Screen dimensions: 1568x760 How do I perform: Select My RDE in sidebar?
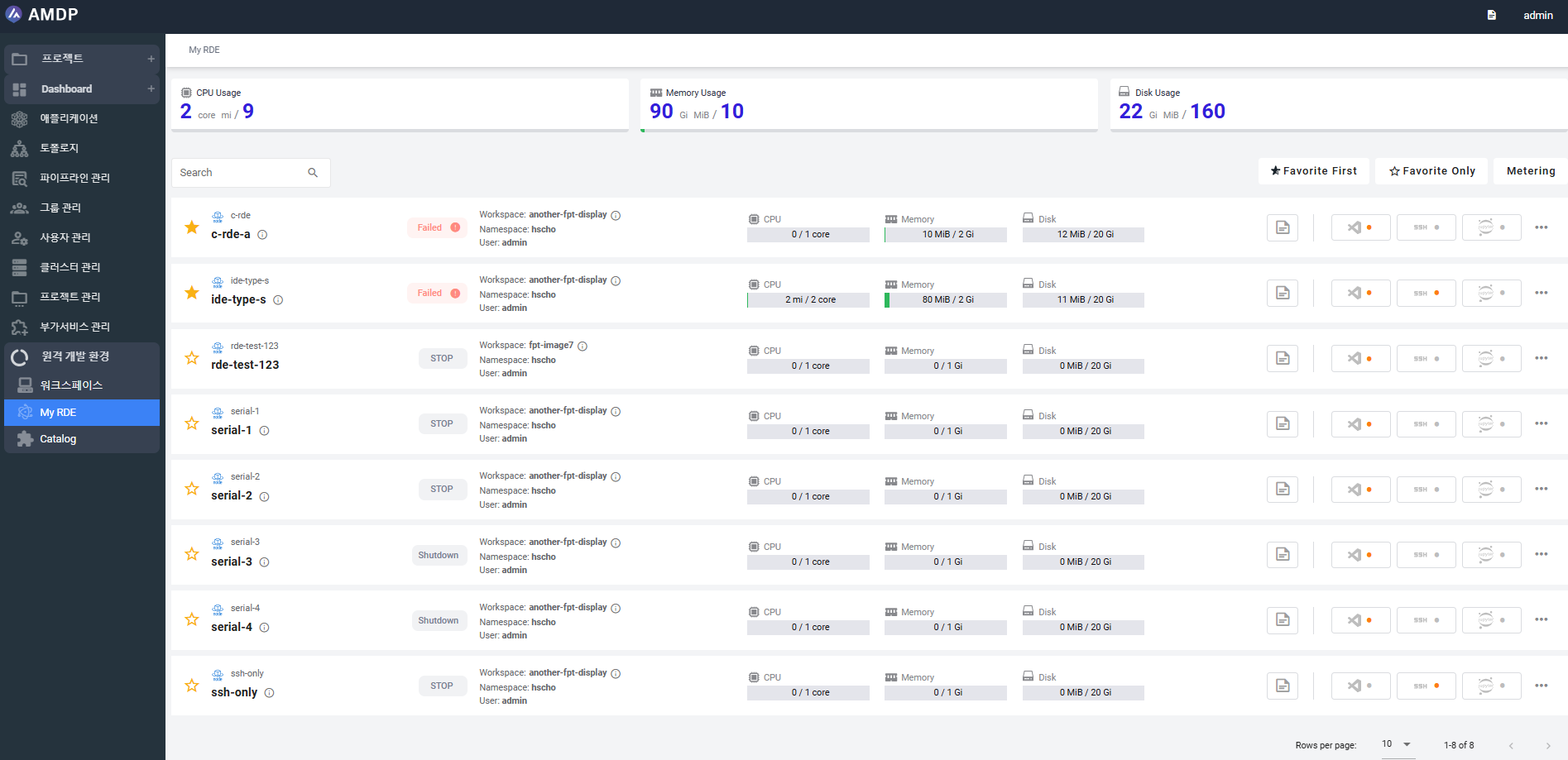click(82, 413)
